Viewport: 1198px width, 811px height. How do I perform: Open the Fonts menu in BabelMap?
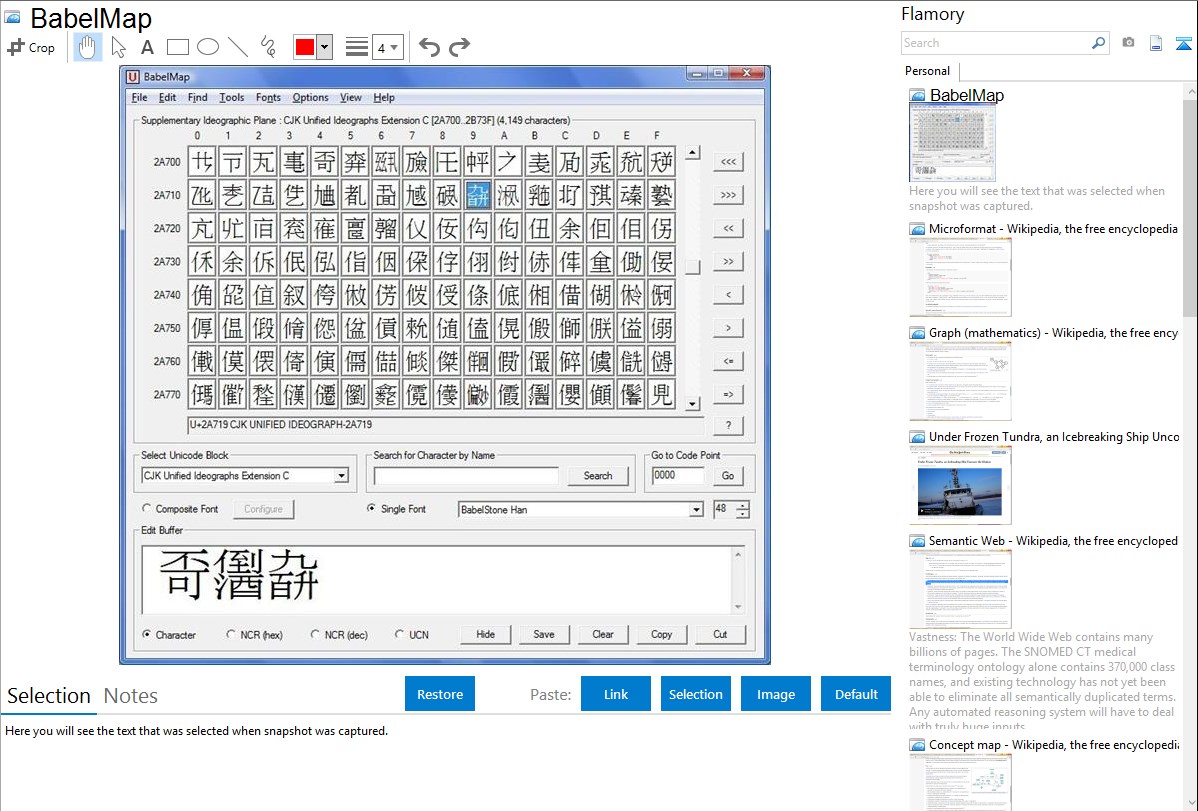tap(268, 98)
